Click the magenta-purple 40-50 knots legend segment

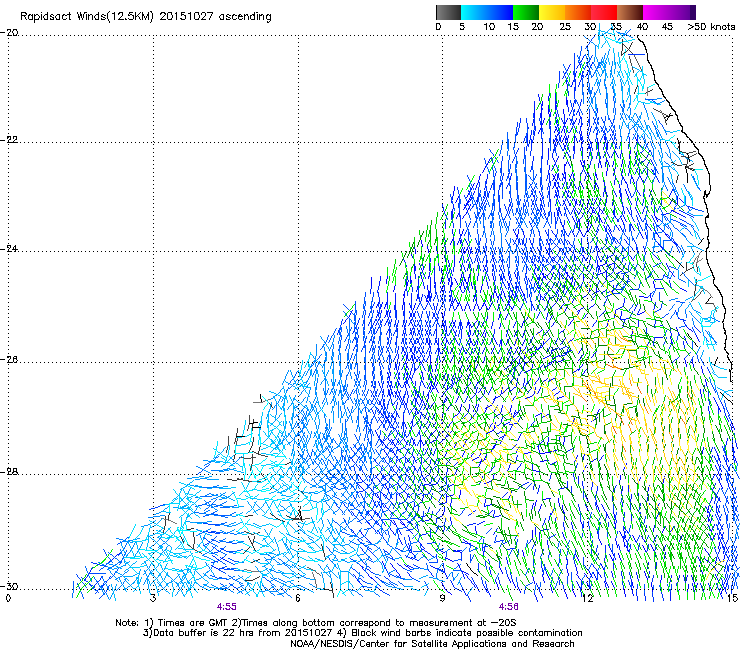pos(669,12)
